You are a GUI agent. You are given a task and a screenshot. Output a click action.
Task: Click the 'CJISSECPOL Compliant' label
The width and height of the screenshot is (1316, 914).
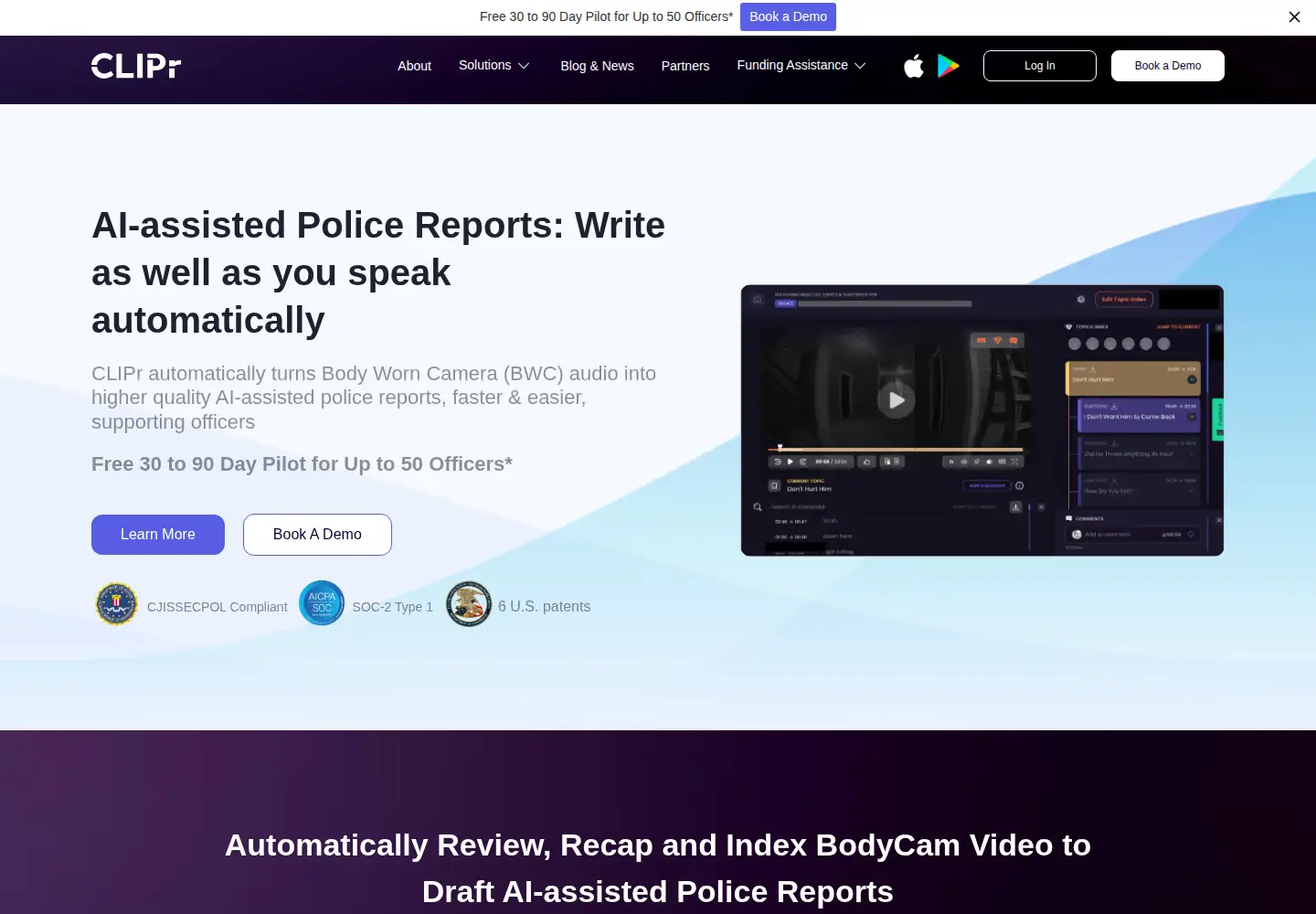pos(218,607)
